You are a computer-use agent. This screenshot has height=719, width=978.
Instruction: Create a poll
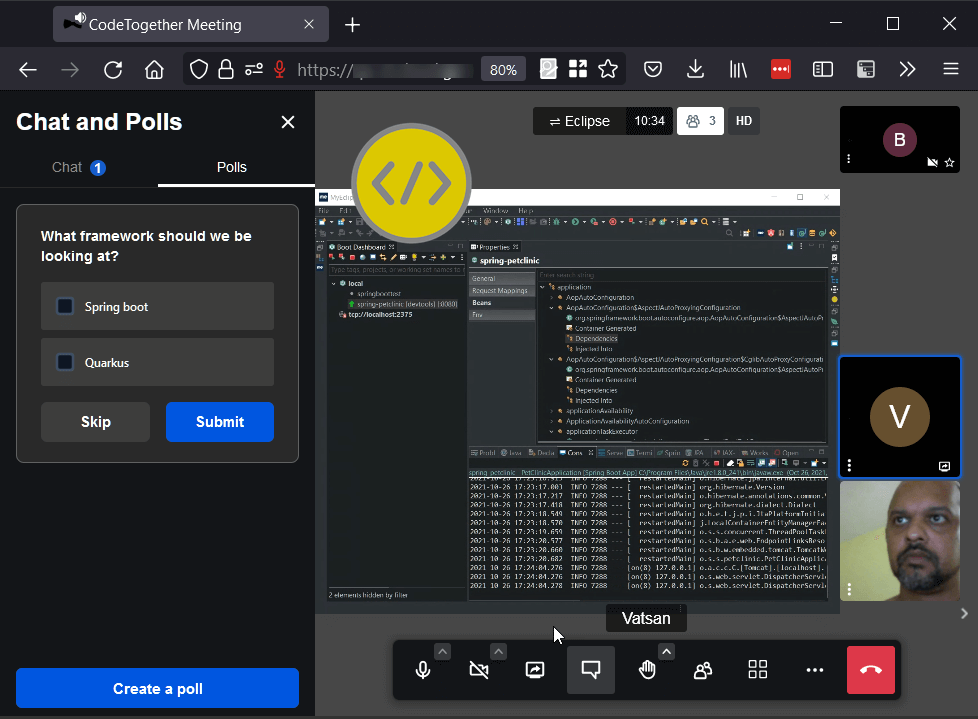(157, 688)
